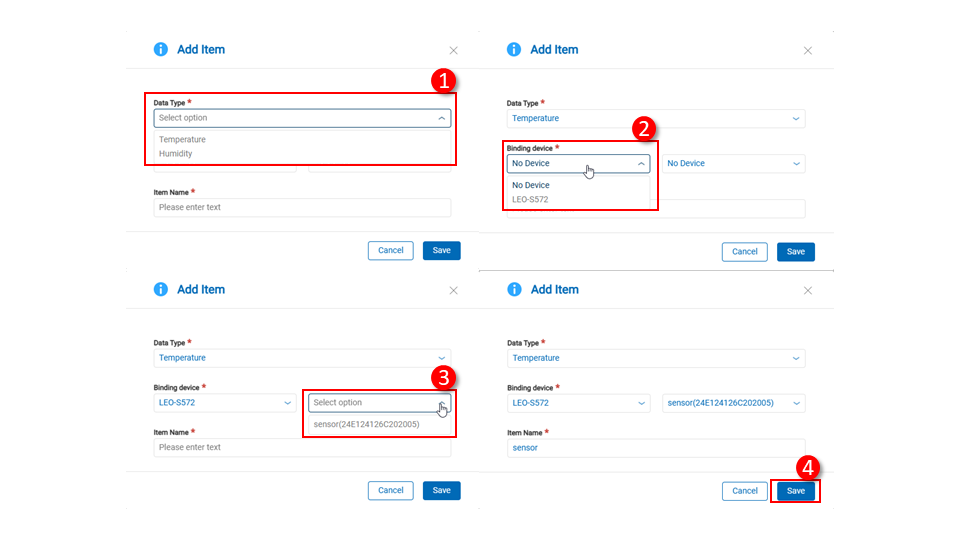960x540 pixels.
Task: Click the red step 1 badge
Action: 443,81
